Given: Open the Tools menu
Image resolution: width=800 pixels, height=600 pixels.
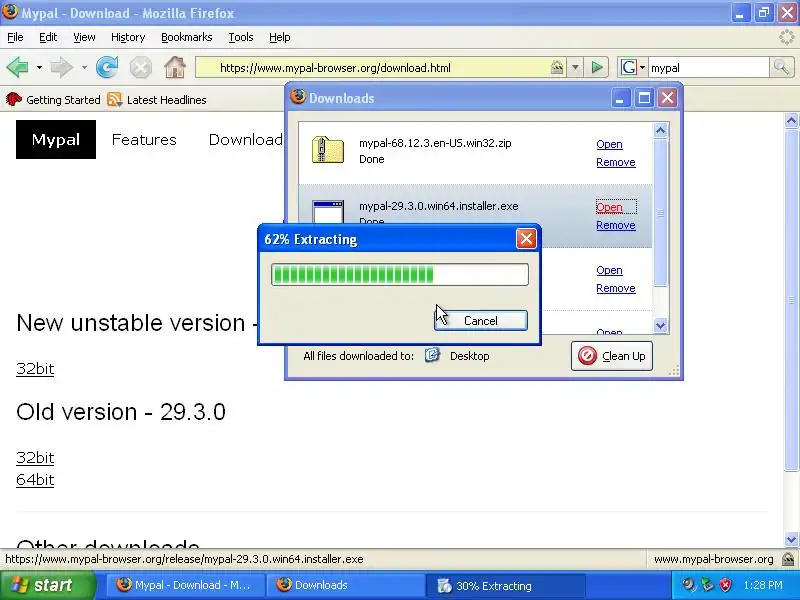Looking at the screenshot, I should (241, 37).
